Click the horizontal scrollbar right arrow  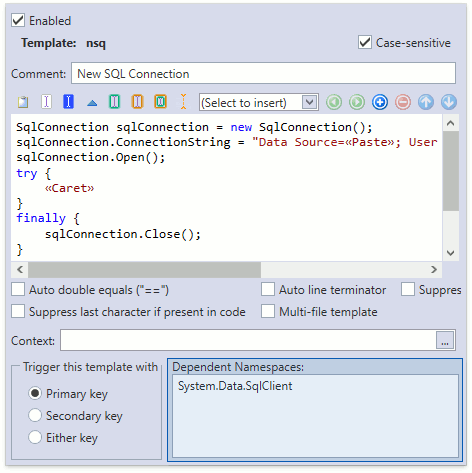pyautogui.click(x=434, y=269)
